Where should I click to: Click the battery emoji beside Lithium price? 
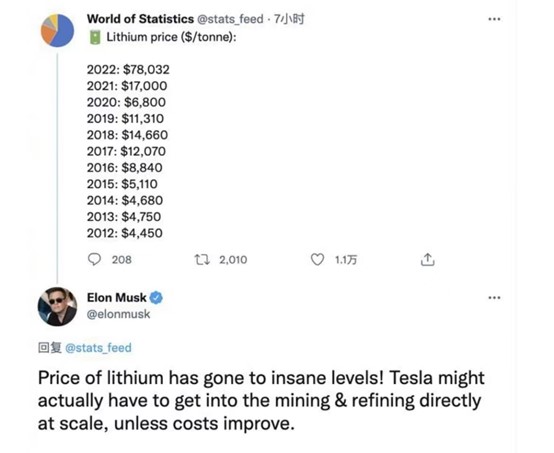tap(95, 37)
